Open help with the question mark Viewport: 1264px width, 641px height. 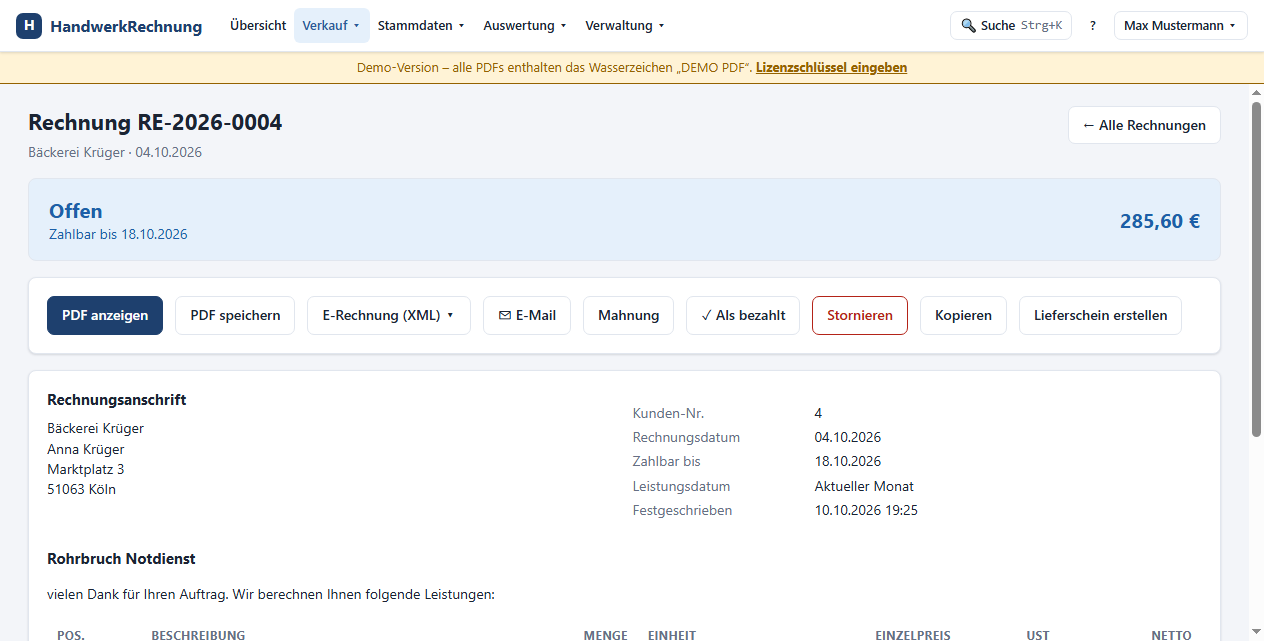[x=1092, y=26]
